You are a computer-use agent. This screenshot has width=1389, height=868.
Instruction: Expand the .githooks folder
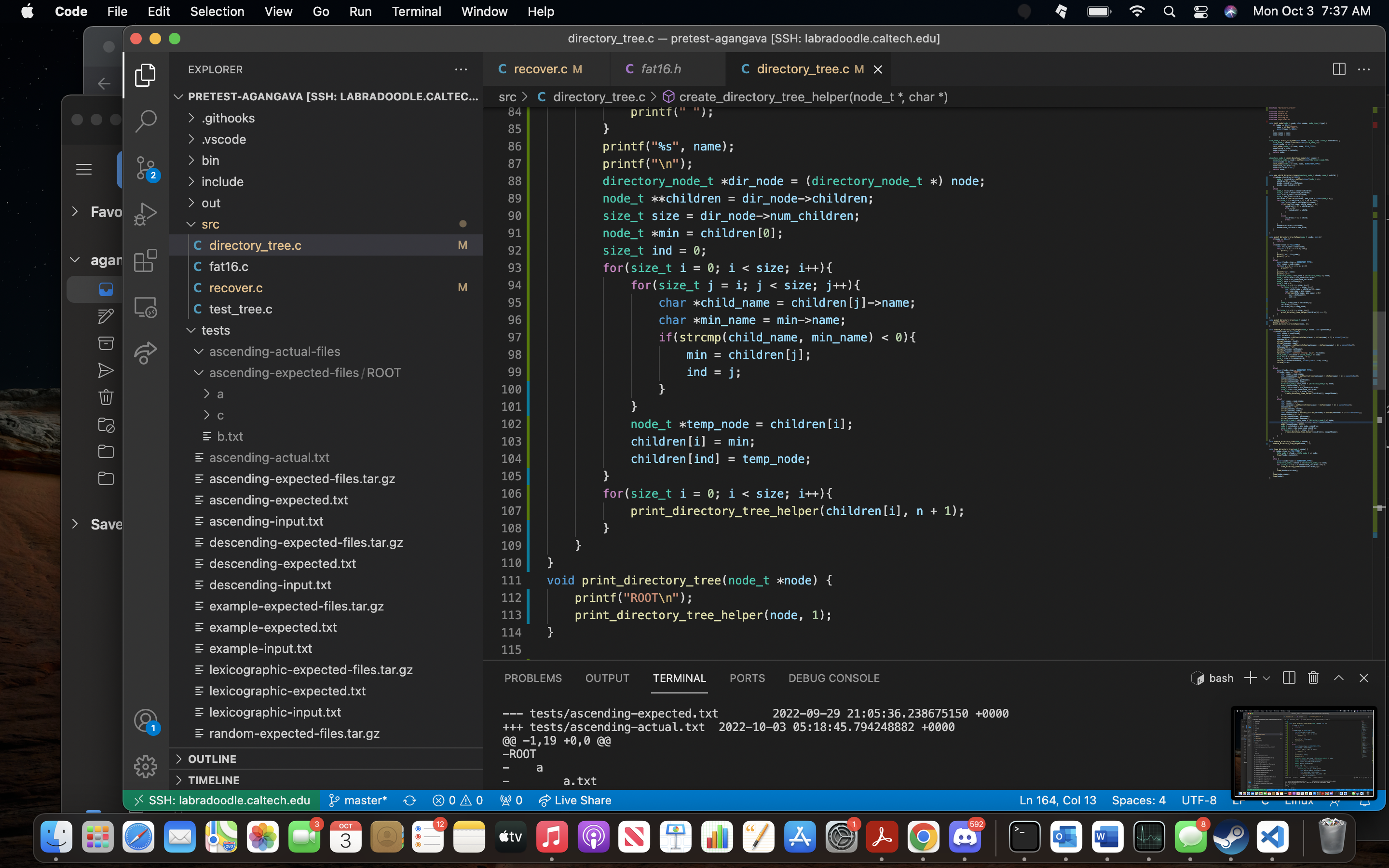point(228,118)
